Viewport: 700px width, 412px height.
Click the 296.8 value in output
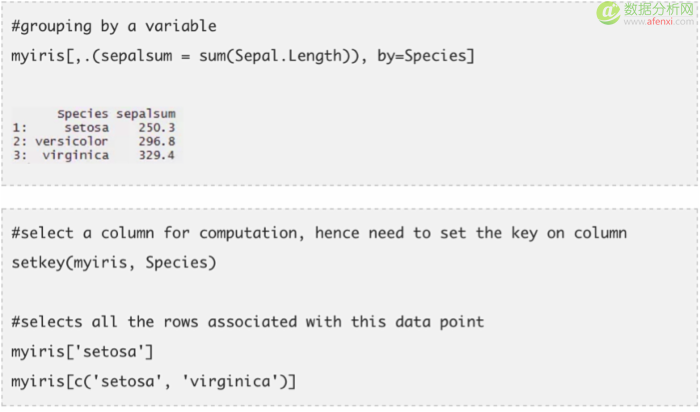pyautogui.click(x=157, y=141)
